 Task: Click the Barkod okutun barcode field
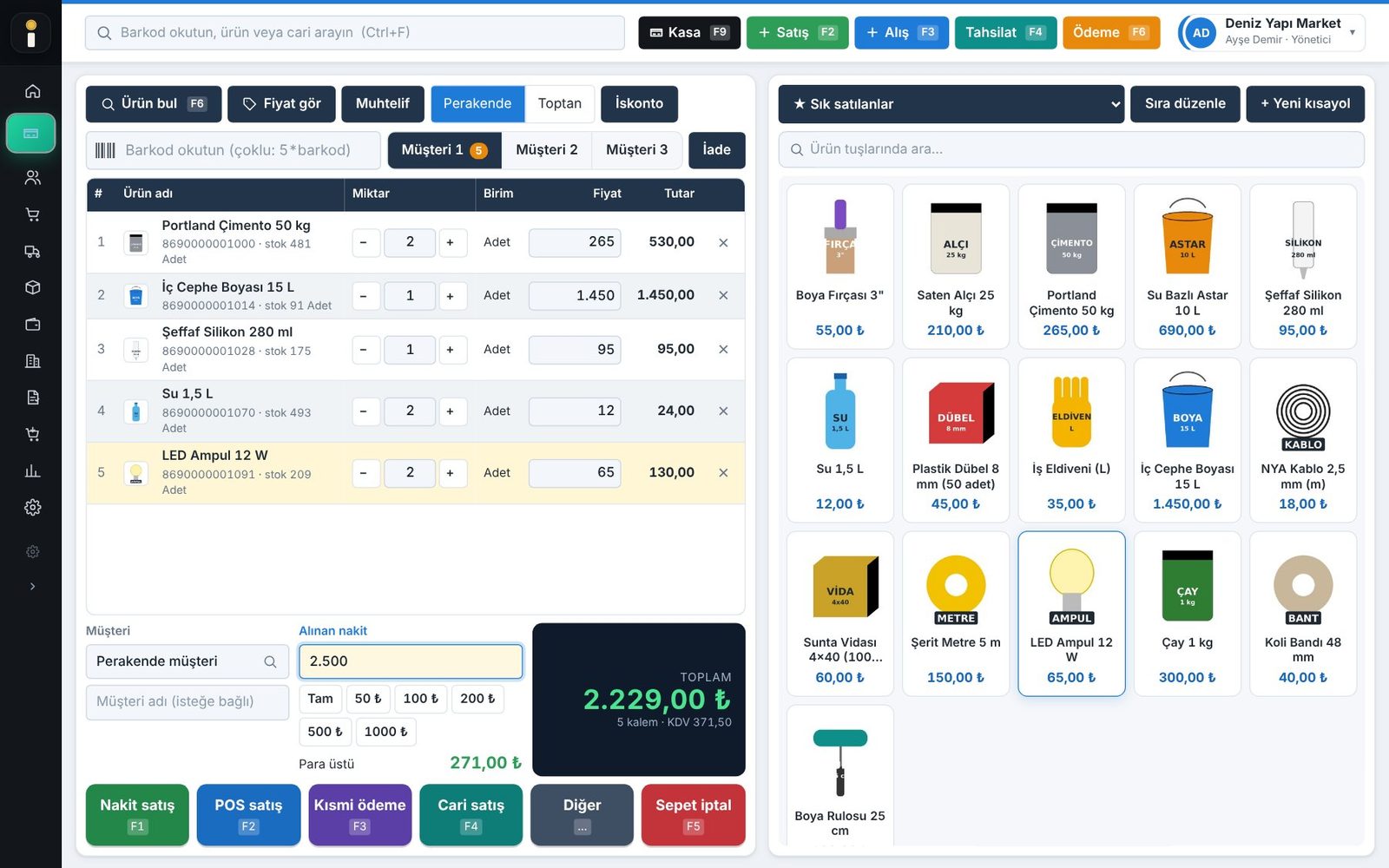click(x=234, y=150)
